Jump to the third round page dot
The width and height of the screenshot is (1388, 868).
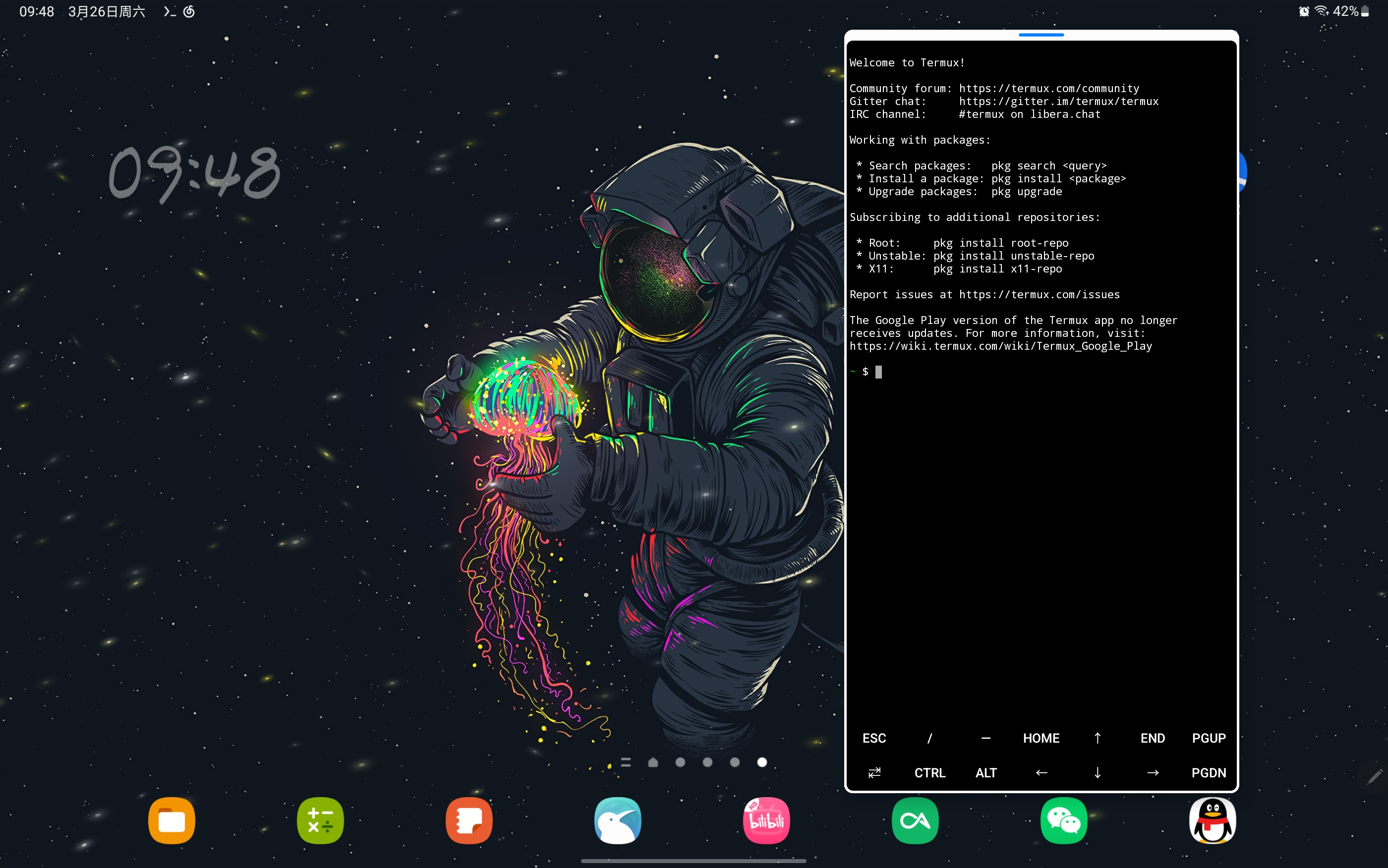click(x=735, y=762)
